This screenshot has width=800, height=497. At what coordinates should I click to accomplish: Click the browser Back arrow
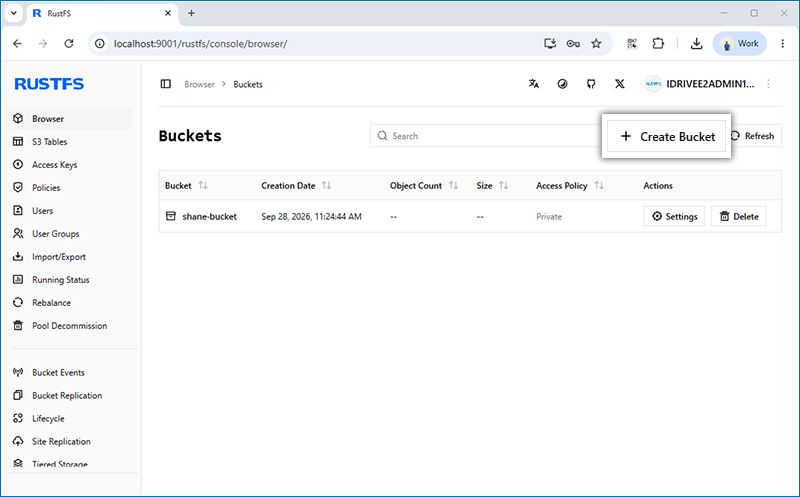[17, 43]
